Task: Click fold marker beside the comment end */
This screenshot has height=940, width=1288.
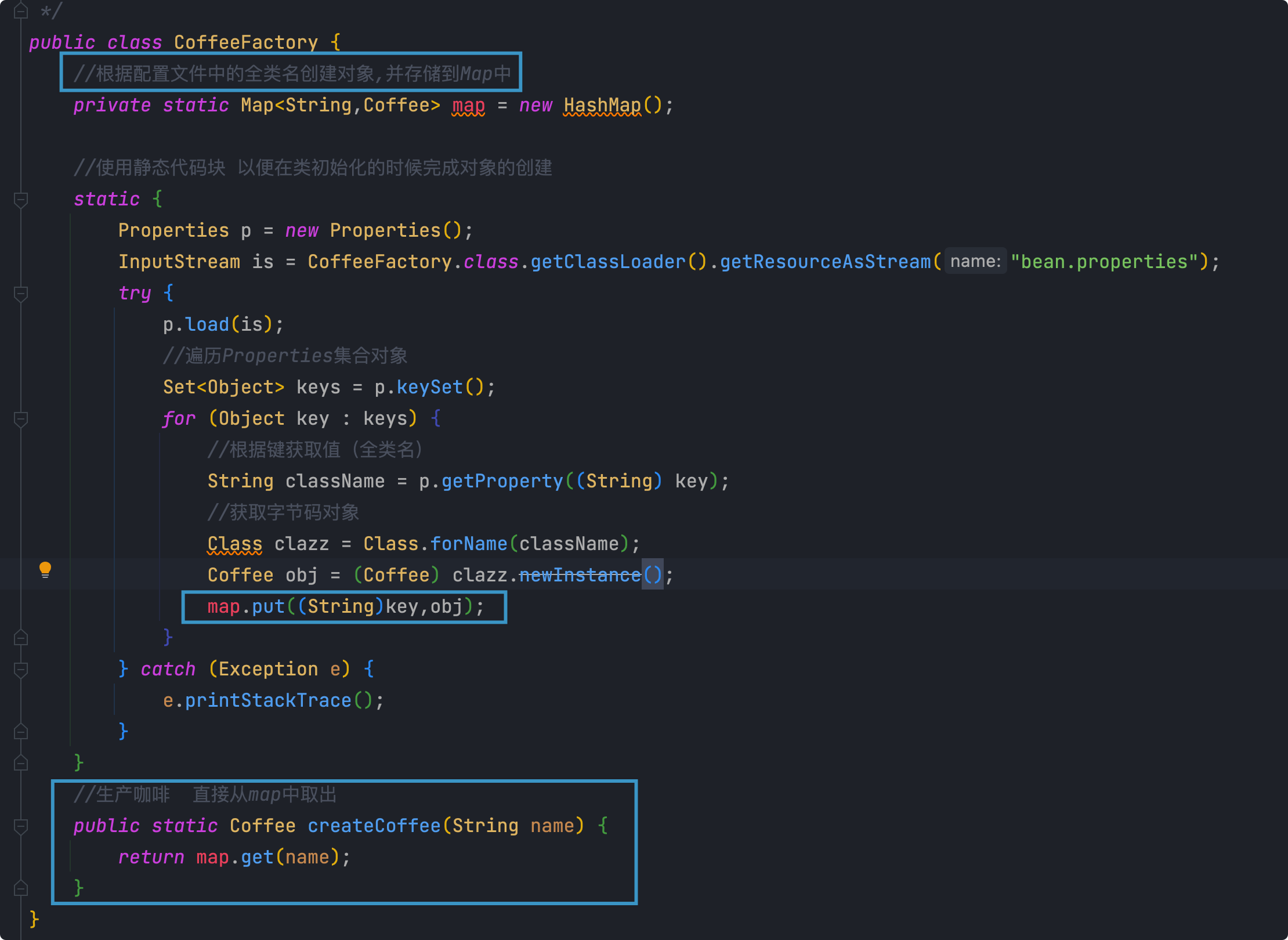Action: pyautogui.click(x=21, y=11)
